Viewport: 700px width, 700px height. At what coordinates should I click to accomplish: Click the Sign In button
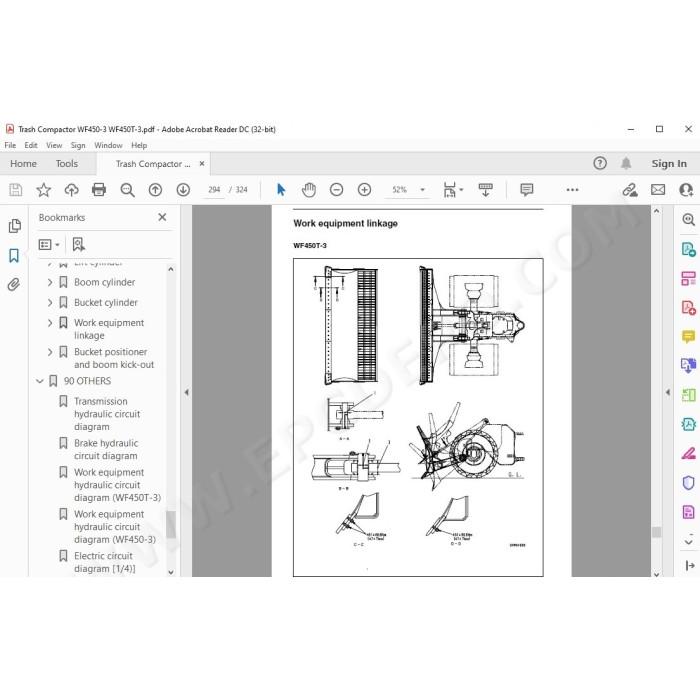click(669, 163)
